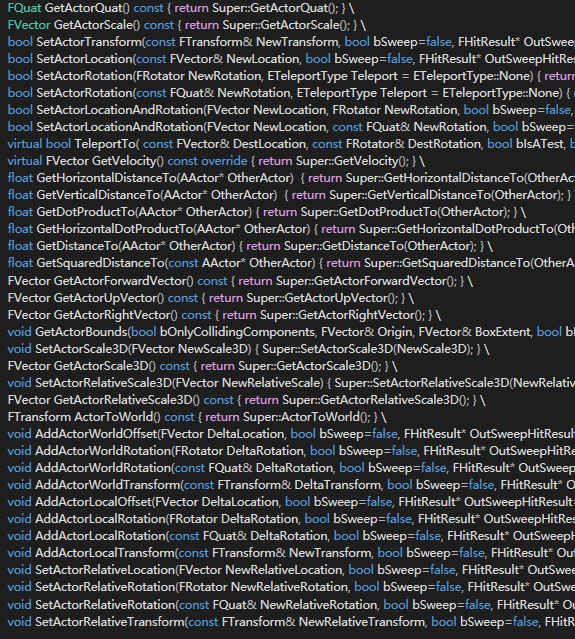The width and height of the screenshot is (575, 639).
Task: Click the GetVelocity function name
Action: coord(124,161)
